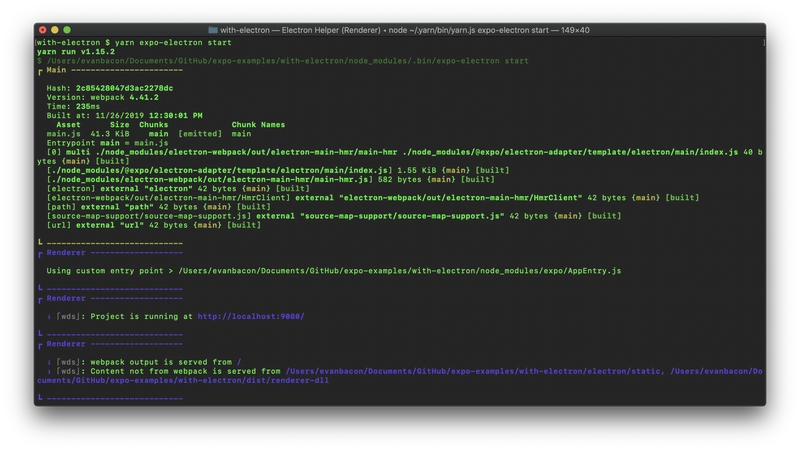Click the node_modules/.bin/expo-electron start path line
800x451 pixels.
coord(283,61)
